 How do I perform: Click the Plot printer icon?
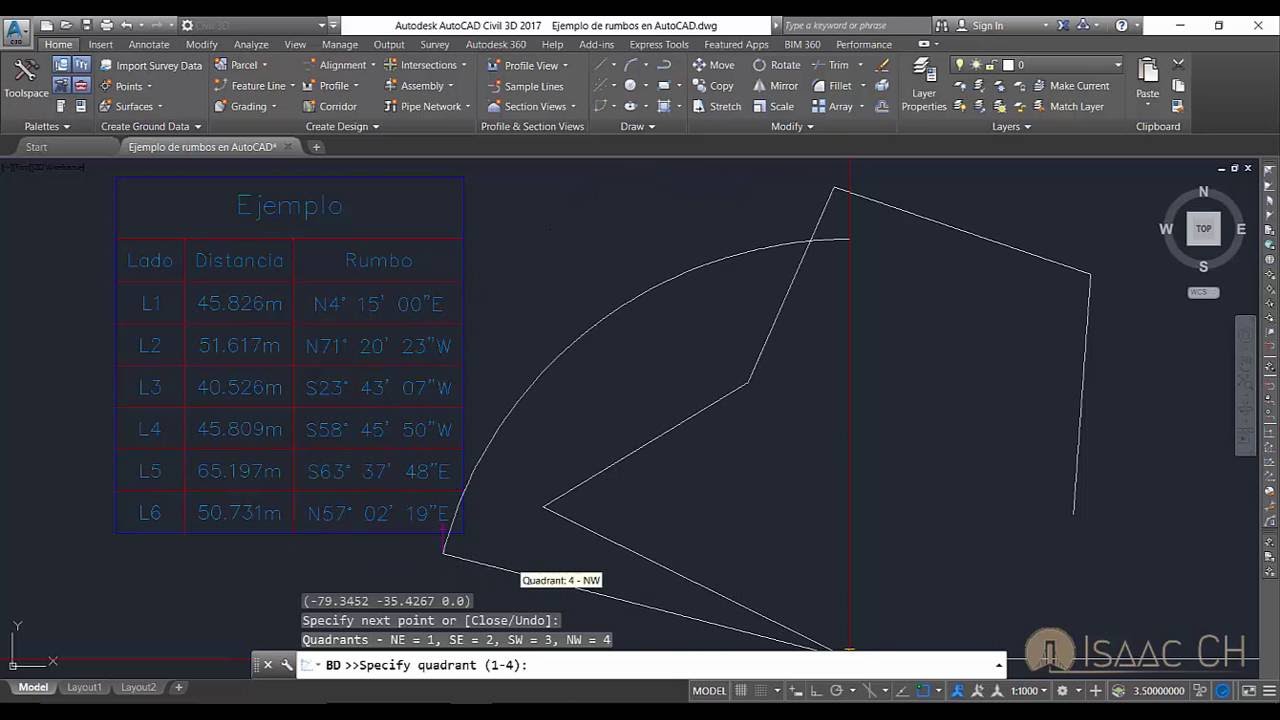pyautogui.click(x=107, y=25)
